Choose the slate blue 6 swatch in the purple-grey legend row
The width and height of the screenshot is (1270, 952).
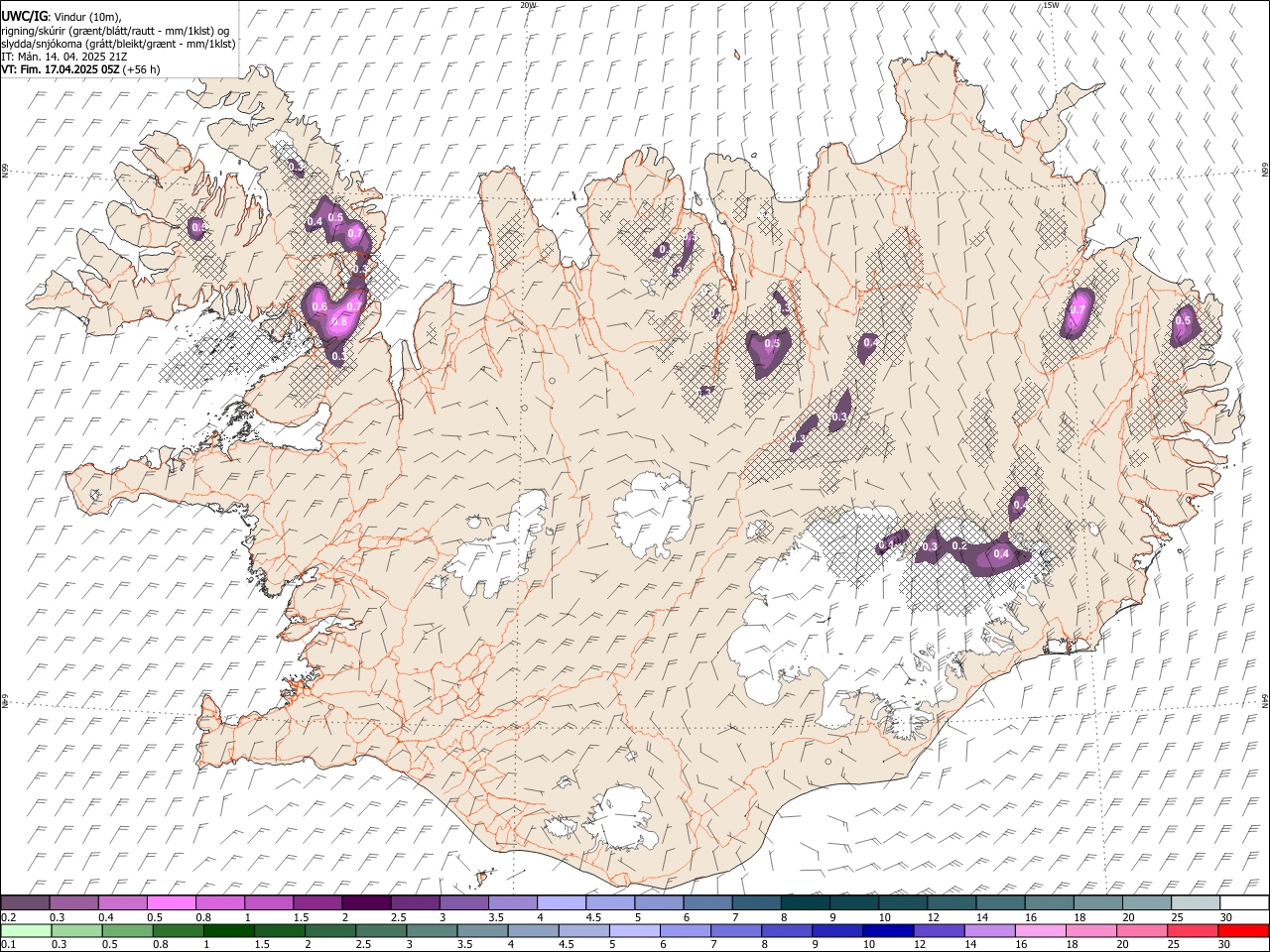pos(707,902)
